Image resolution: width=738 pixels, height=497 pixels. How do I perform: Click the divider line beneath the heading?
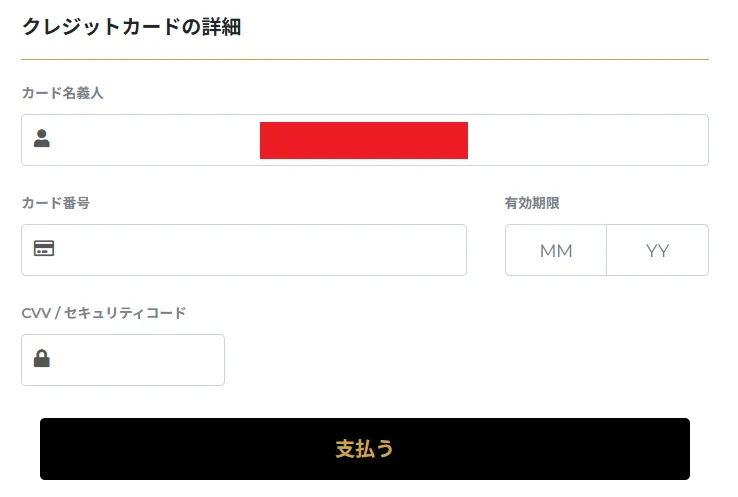364,60
